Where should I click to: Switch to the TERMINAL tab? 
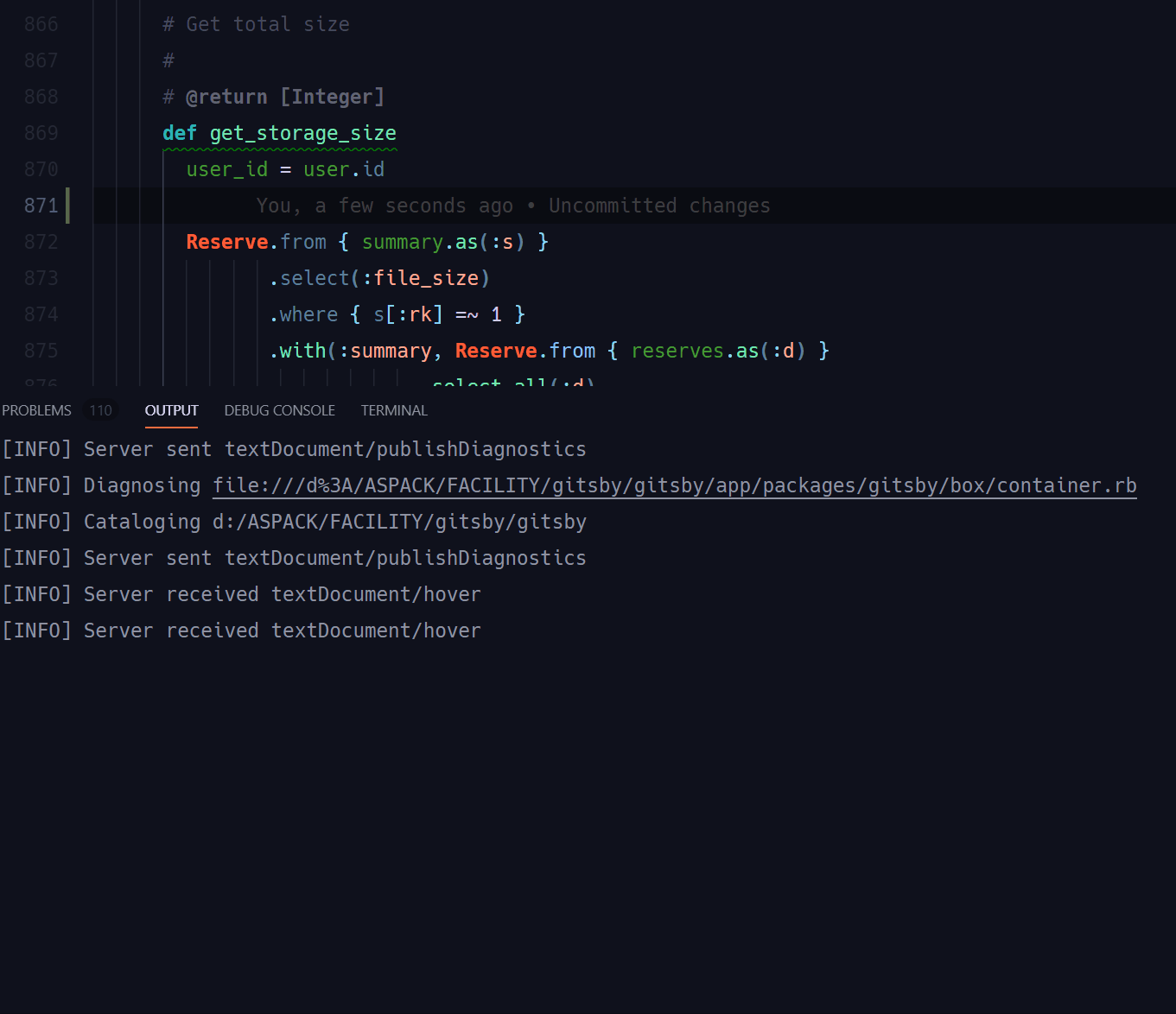pyautogui.click(x=394, y=410)
